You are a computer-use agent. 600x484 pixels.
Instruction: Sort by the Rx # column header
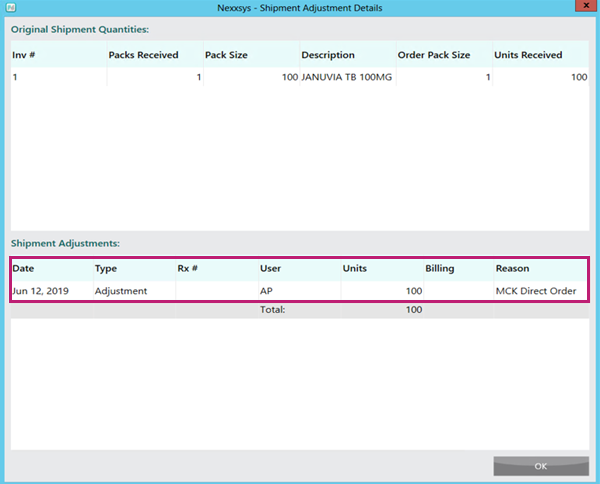(188, 269)
